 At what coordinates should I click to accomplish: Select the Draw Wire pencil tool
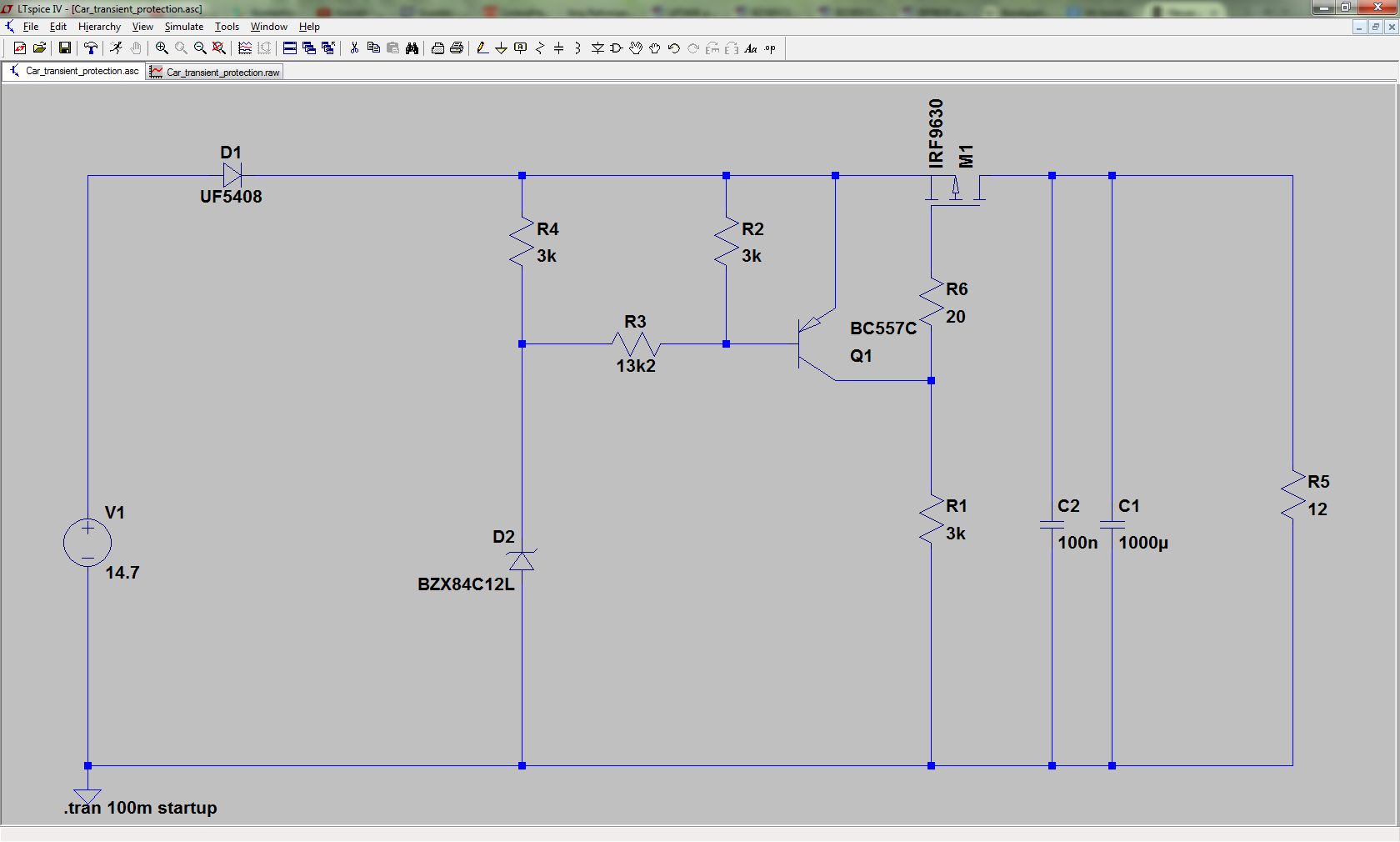(482, 48)
